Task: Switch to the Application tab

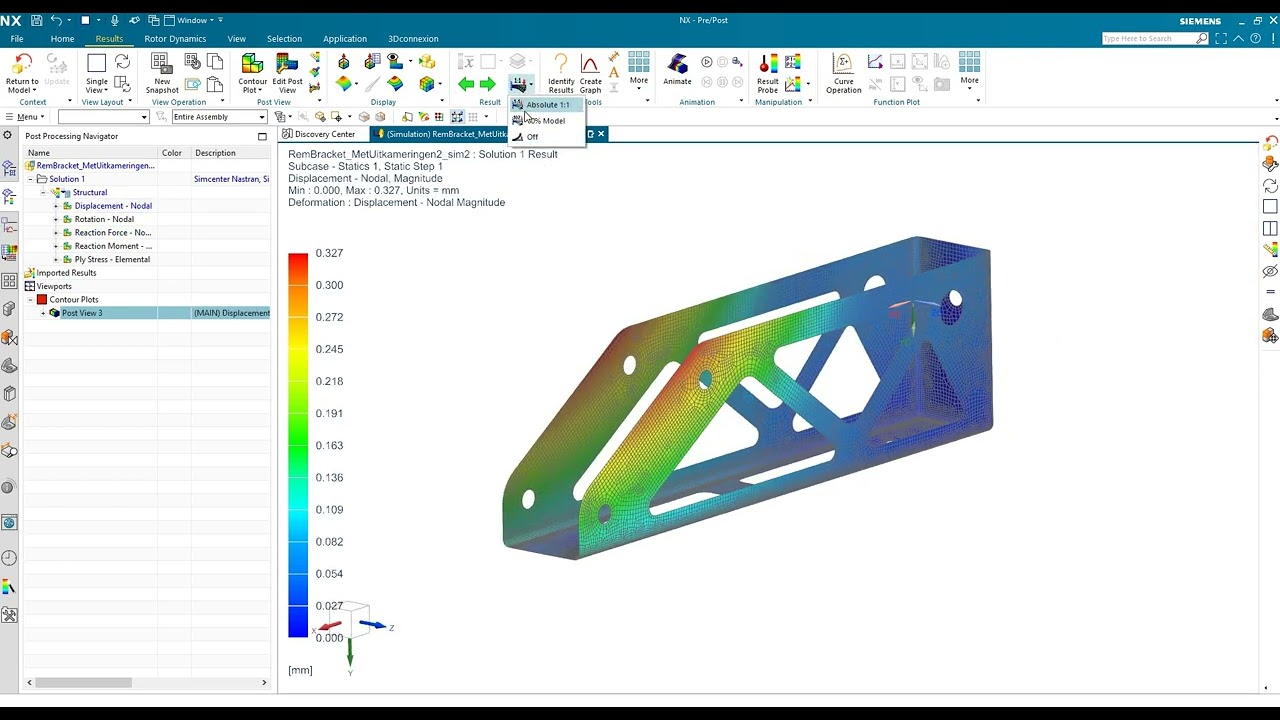Action: point(345,39)
